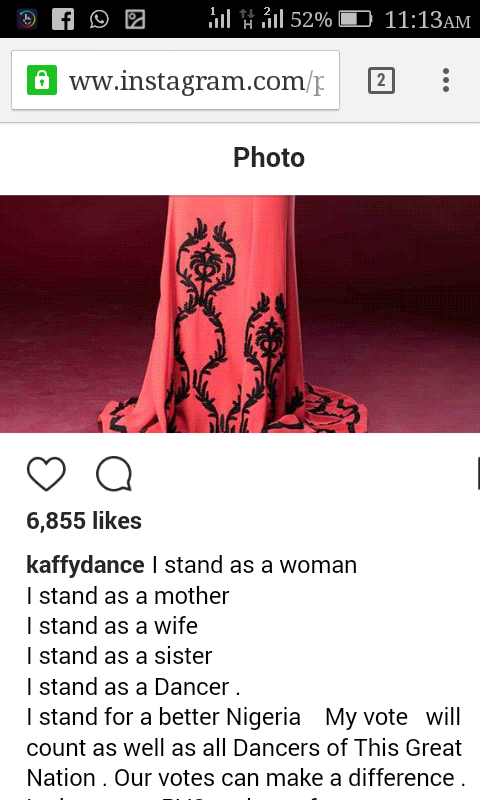Tap image gallery notification icon
Viewport: 480px width, 800px height.
pos(135,20)
